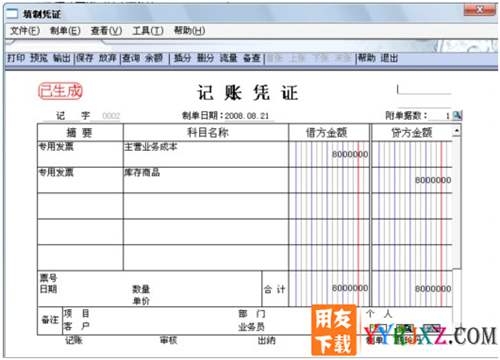Close the 填制凭证 window

(479, 10)
